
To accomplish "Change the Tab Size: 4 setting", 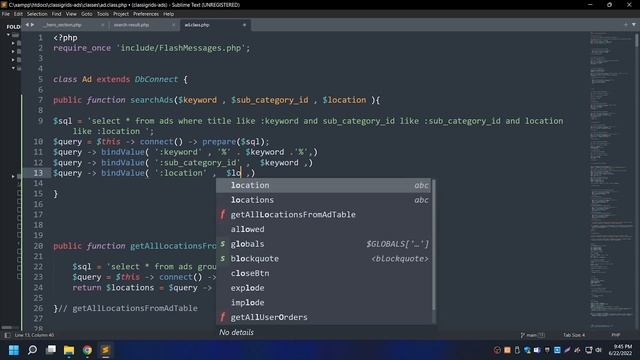I will [574, 335].
